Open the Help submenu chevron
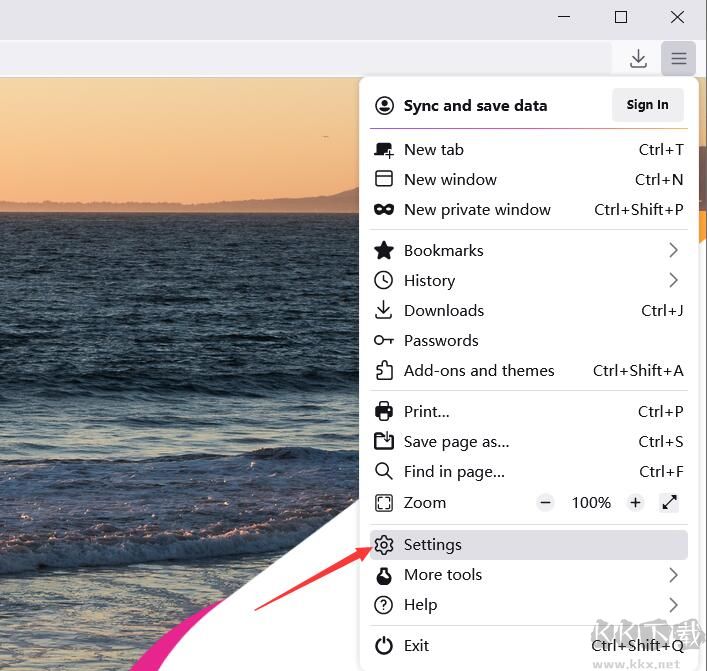707x671 pixels. pos(673,605)
